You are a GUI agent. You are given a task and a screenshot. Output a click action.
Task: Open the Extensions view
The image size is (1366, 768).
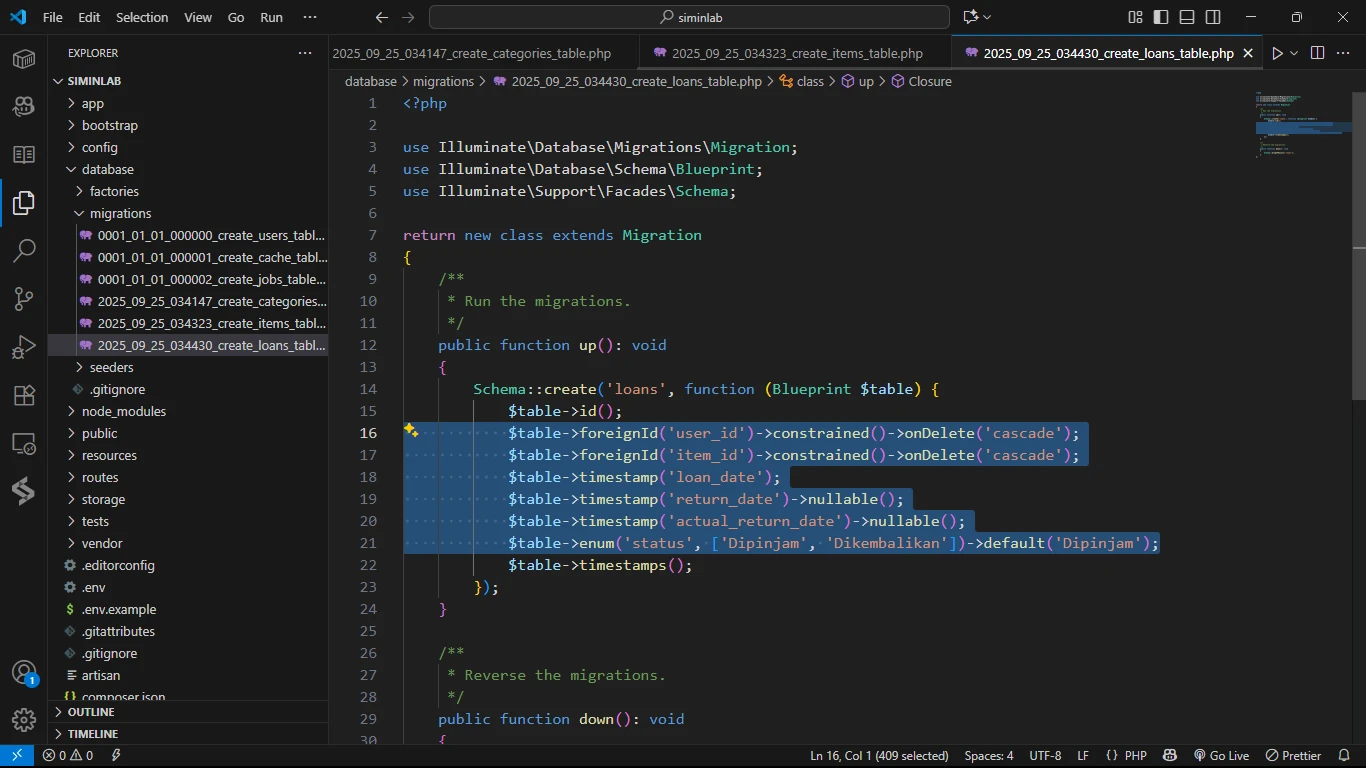coord(24,395)
